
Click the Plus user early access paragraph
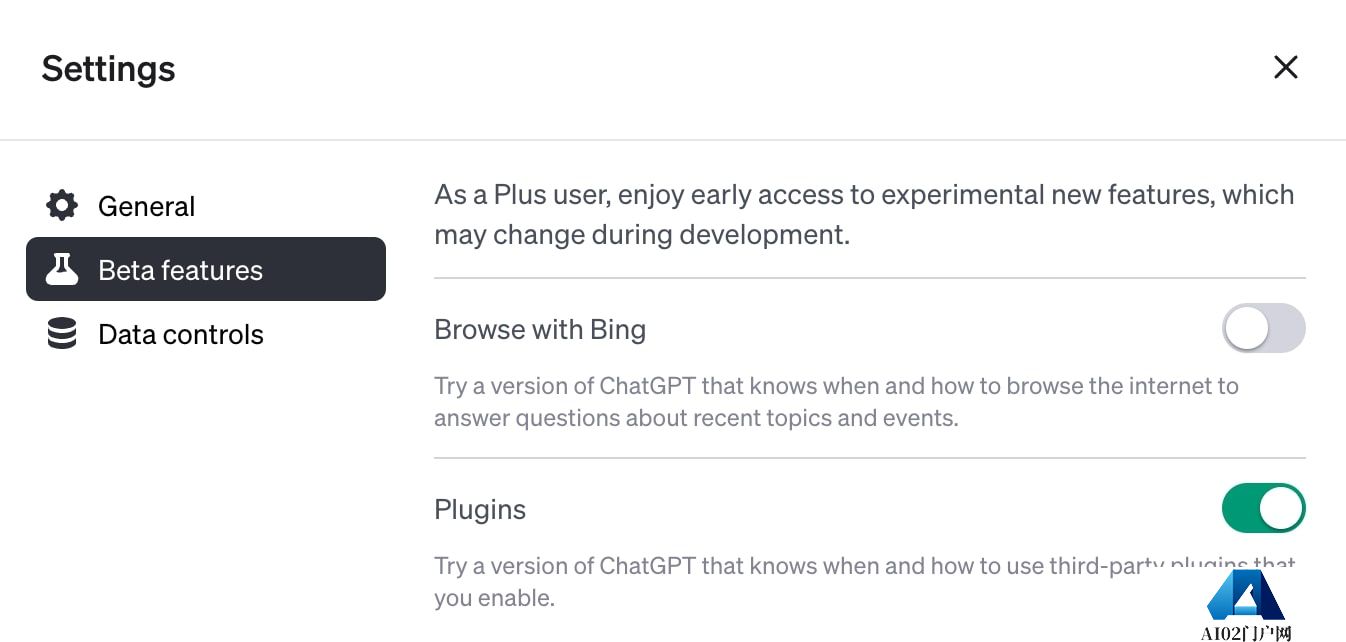864,214
